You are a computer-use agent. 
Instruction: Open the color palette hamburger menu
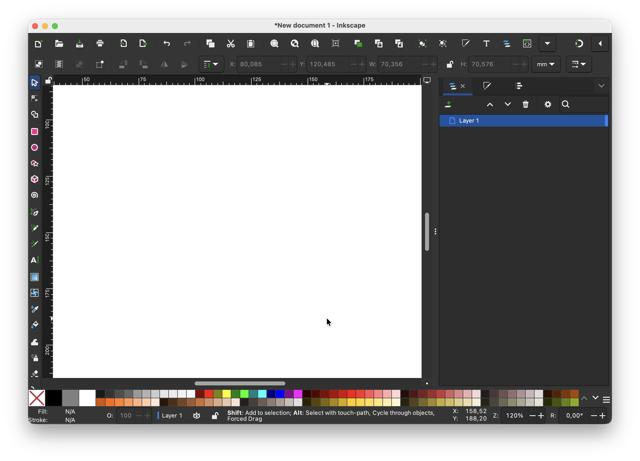[607, 400]
